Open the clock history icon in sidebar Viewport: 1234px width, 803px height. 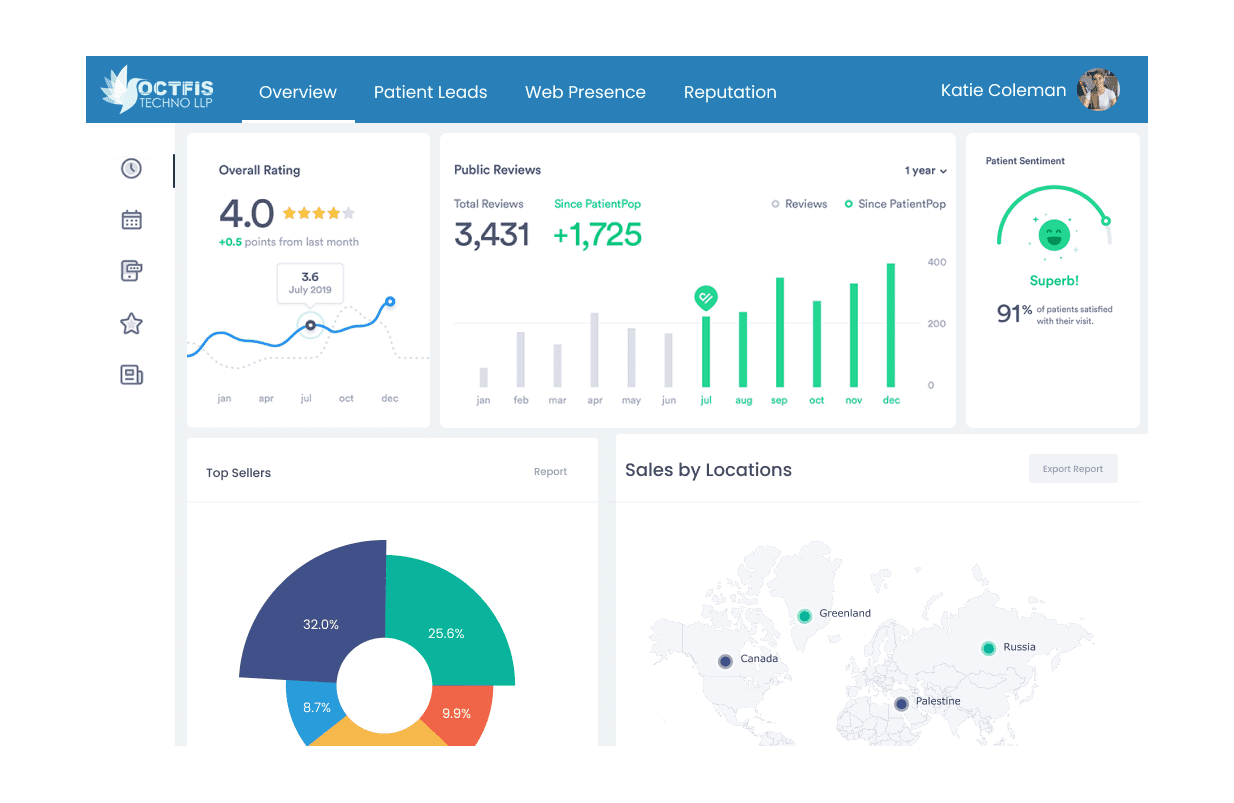[x=131, y=168]
